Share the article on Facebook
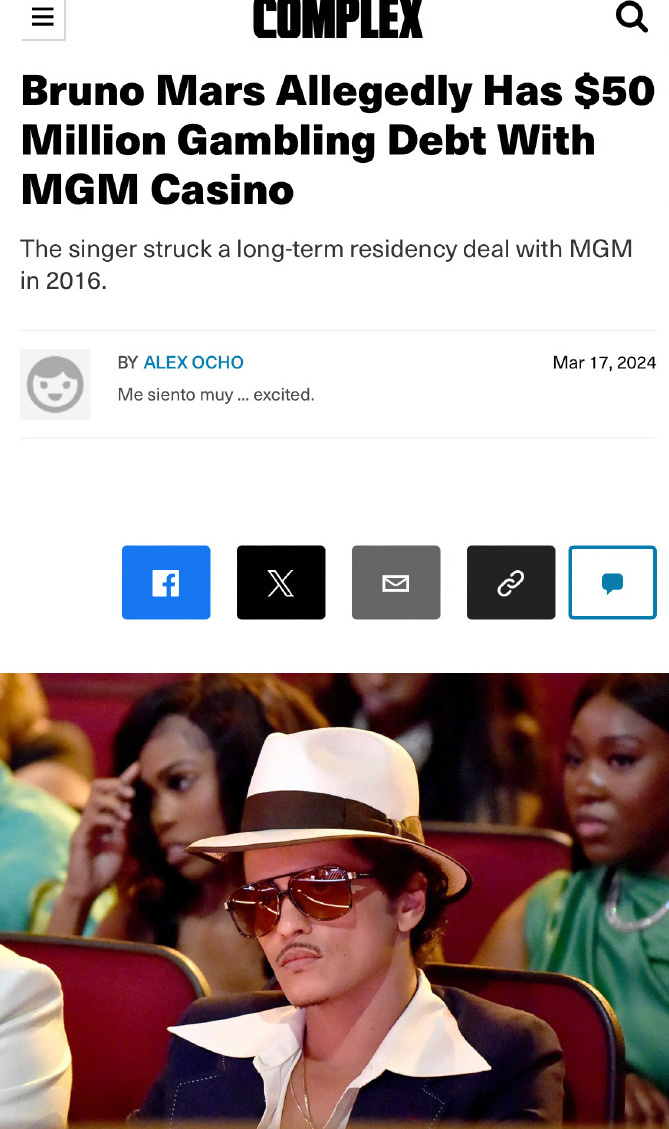The height and width of the screenshot is (1129, 669). 166,583
